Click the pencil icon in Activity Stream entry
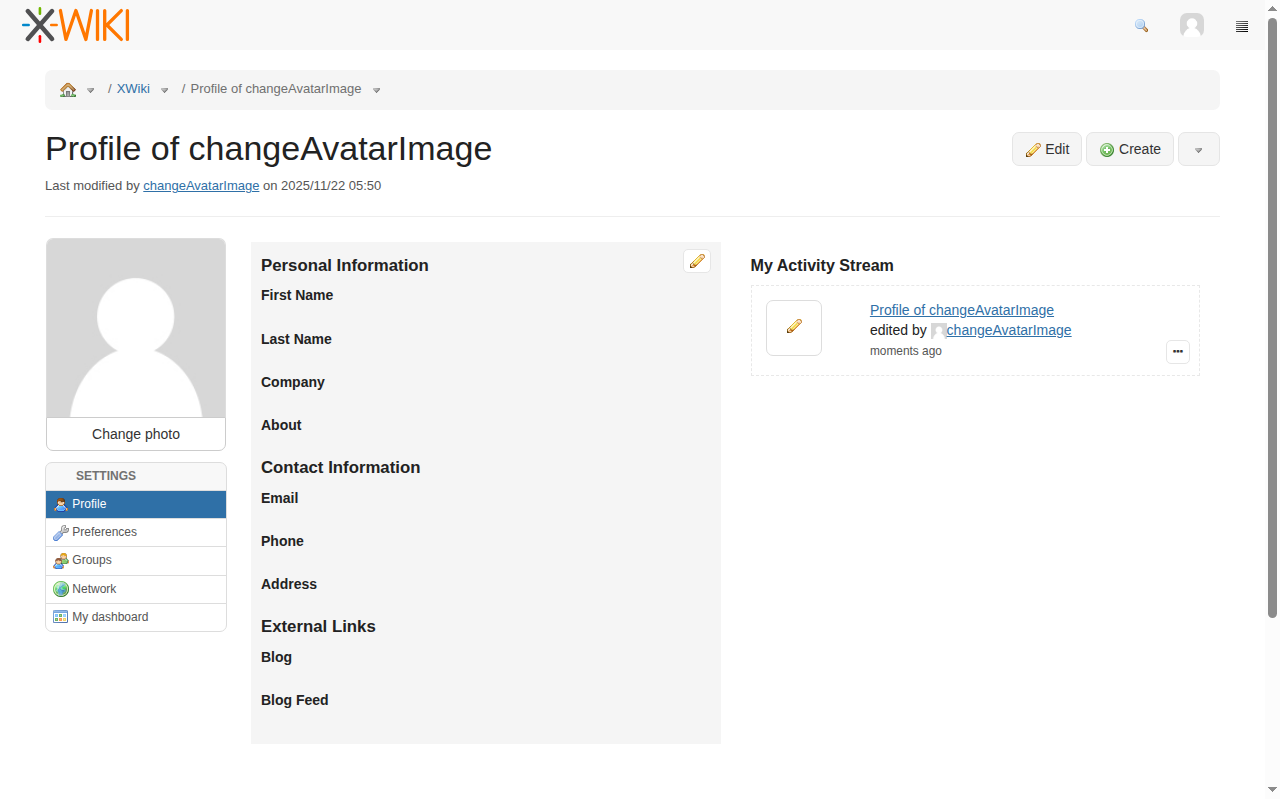This screenshot has height=799, width=1280. click(794, 327)
